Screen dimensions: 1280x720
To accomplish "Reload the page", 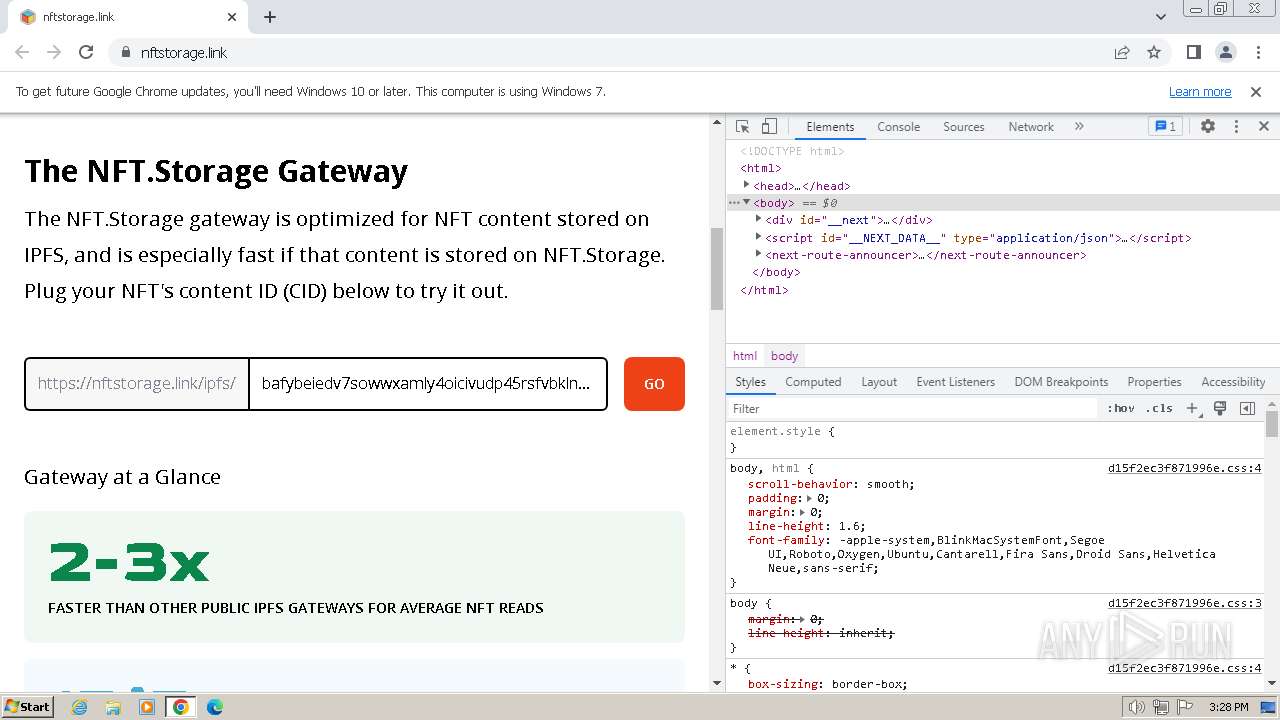I will point(86,52).
